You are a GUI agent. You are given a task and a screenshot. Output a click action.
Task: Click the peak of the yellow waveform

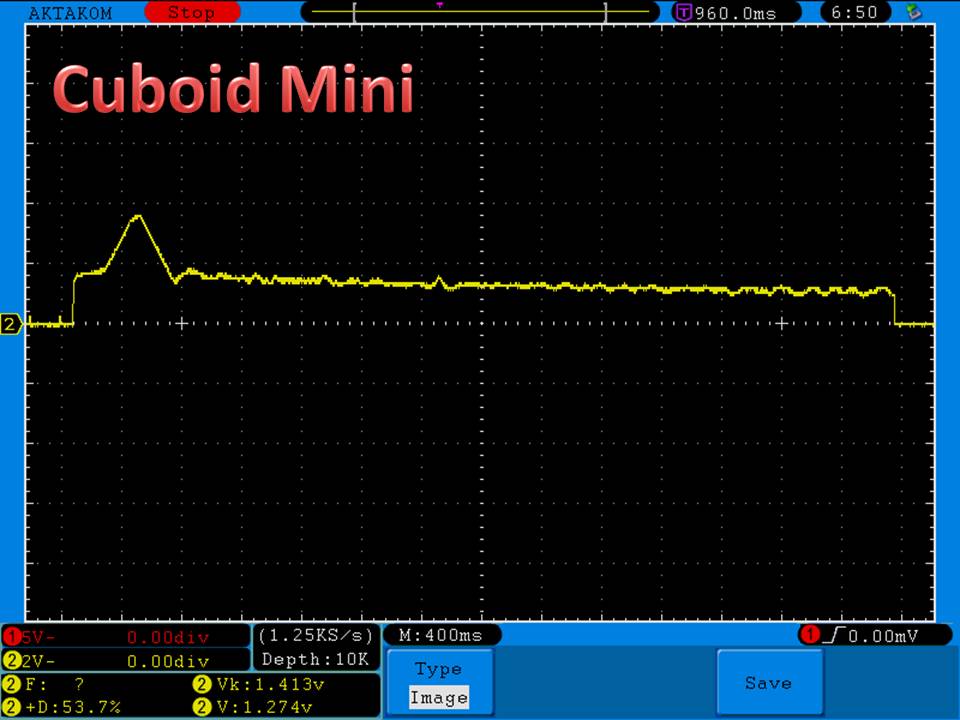[138, 216]
